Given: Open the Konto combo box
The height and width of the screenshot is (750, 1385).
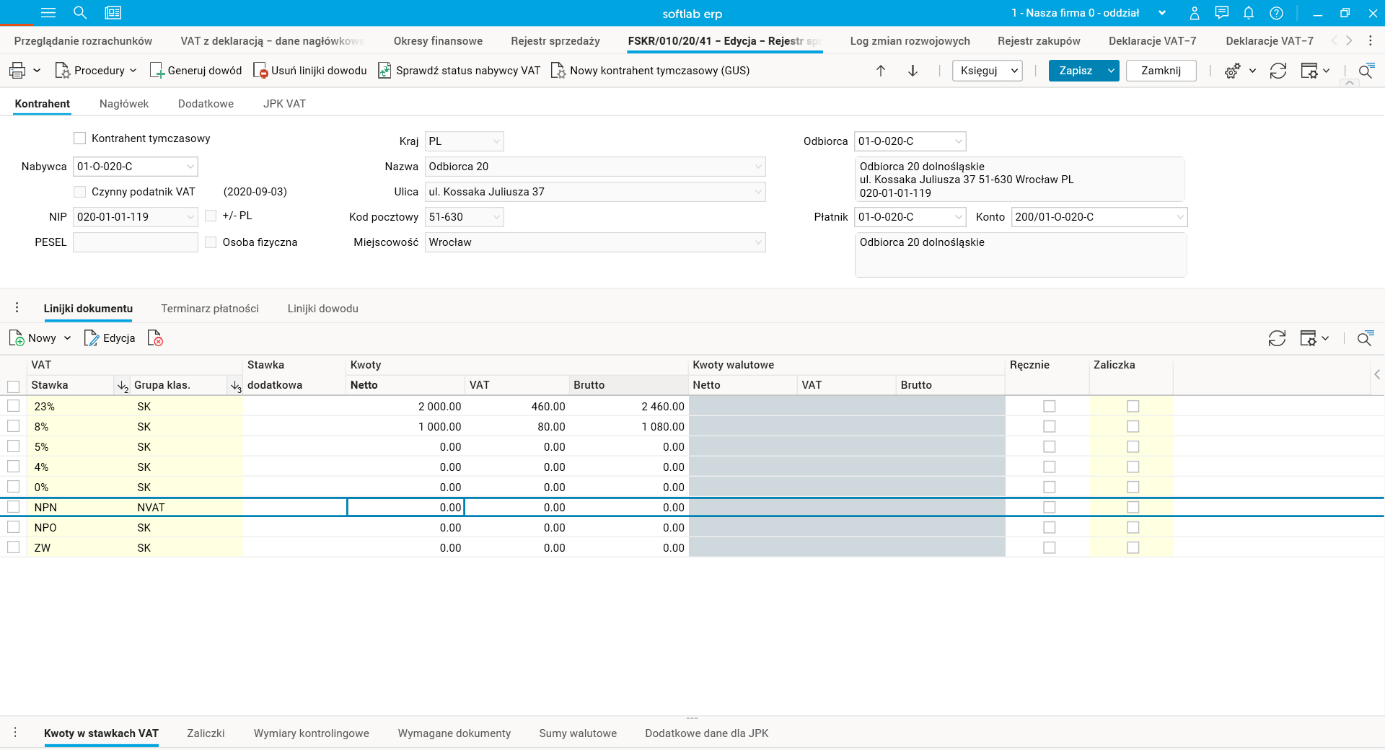Looking at the screenshot, I should tap(1180, 217).
